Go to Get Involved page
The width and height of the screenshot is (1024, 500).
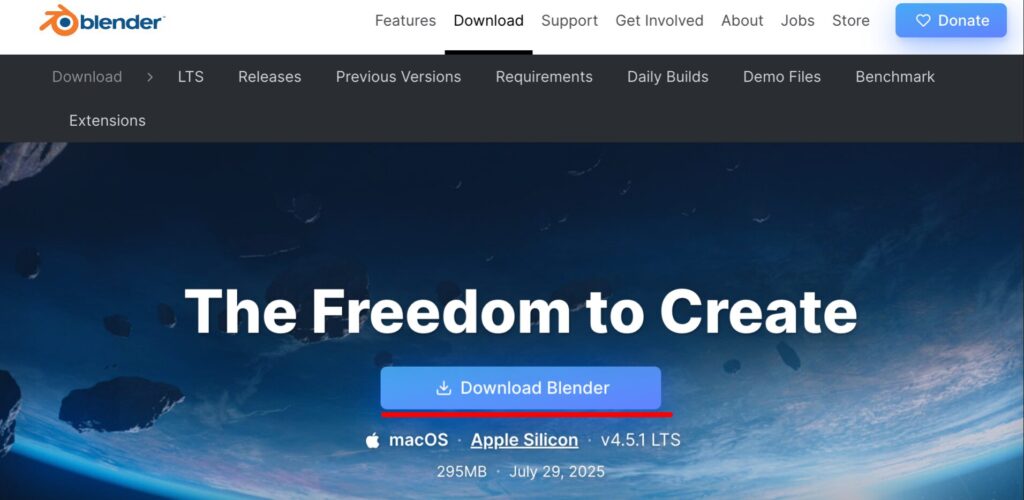click(x=659, y=21)
